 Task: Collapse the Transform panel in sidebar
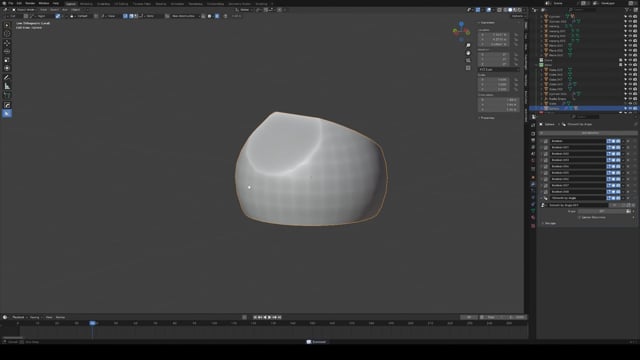click(x=487, y=23)
